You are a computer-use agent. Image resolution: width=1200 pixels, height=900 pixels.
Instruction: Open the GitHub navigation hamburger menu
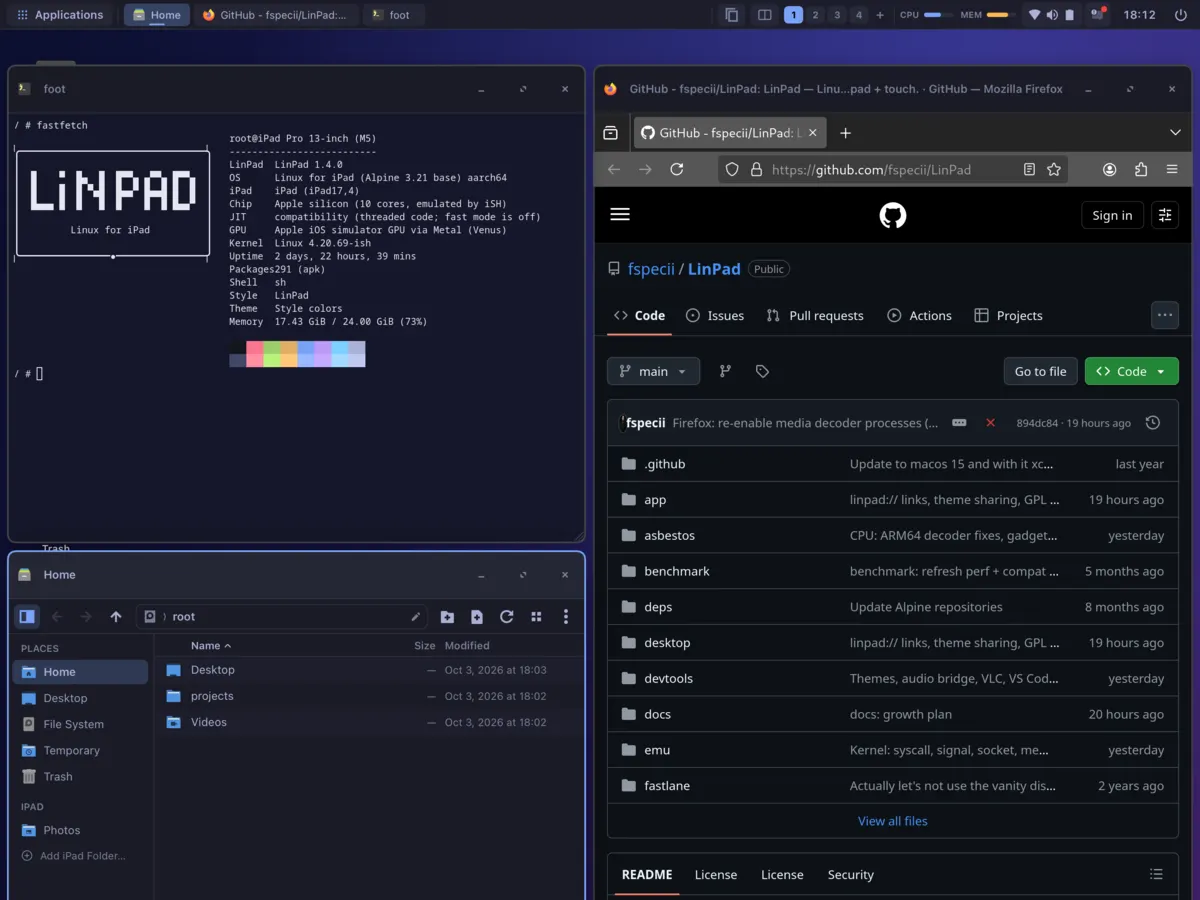pyautogui.click(x=620, y=215)
